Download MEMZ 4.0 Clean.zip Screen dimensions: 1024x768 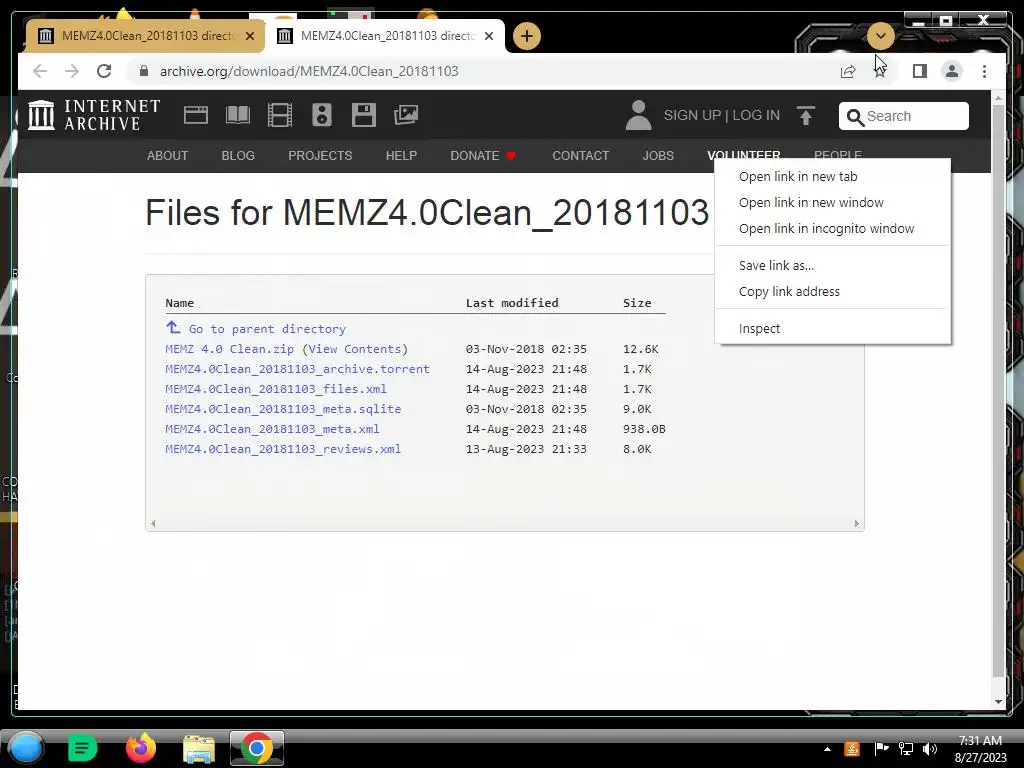pos(229,349)
